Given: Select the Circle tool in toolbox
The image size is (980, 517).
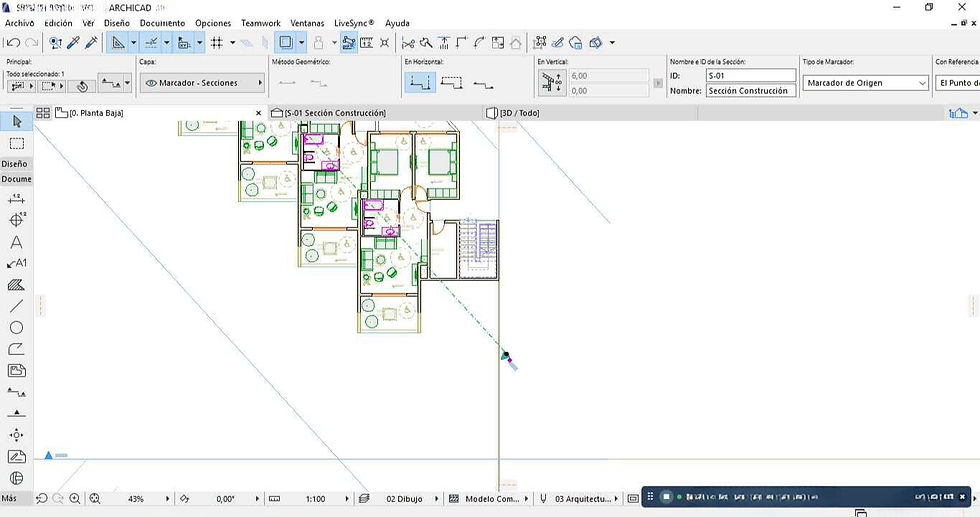Looking at the screenshot, I should pos(16,328).
